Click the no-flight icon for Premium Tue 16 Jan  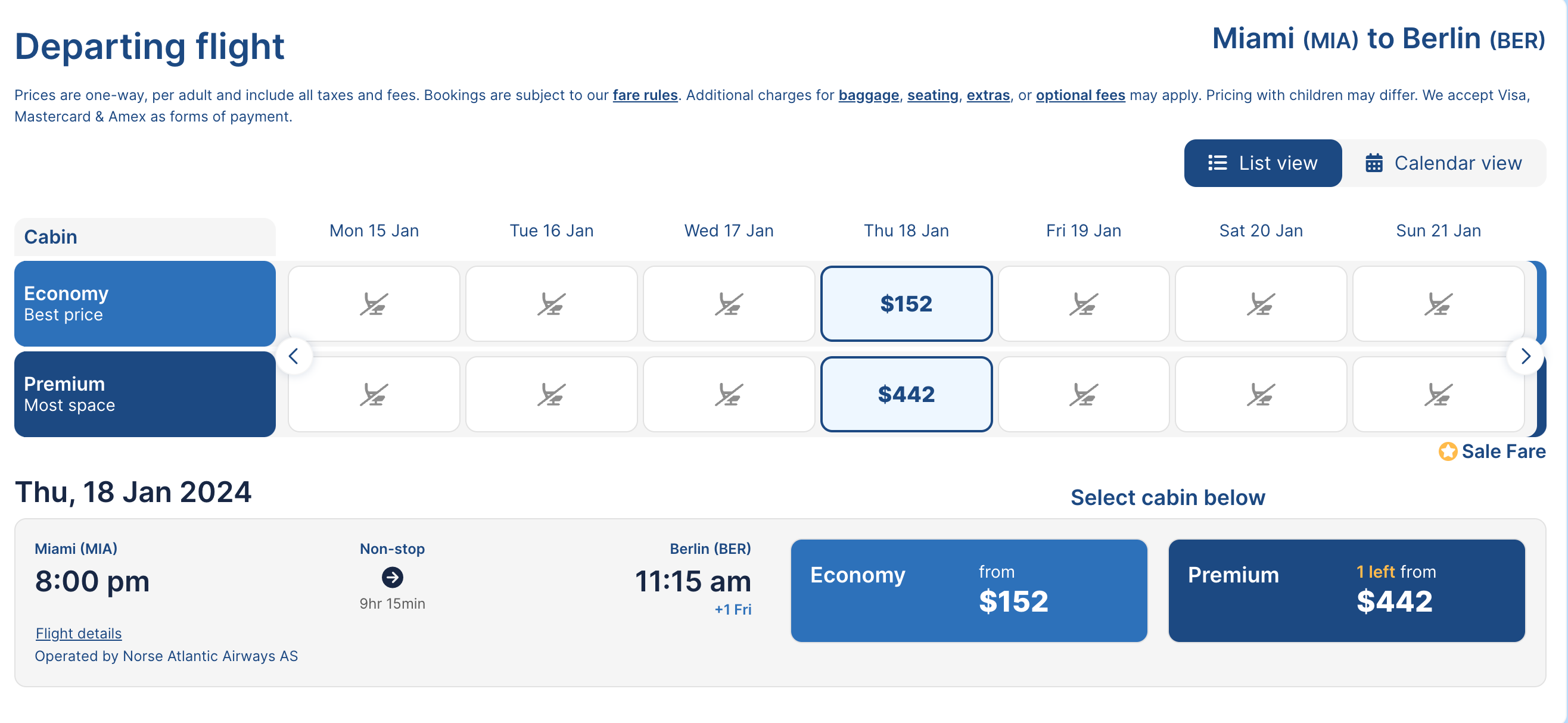552,394
